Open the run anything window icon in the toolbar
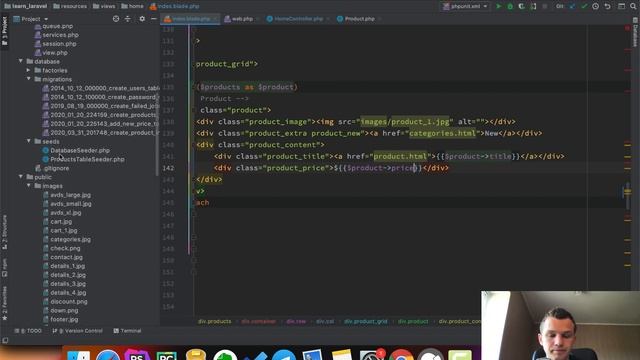640x360 pixels. click(x=621, y=7)
